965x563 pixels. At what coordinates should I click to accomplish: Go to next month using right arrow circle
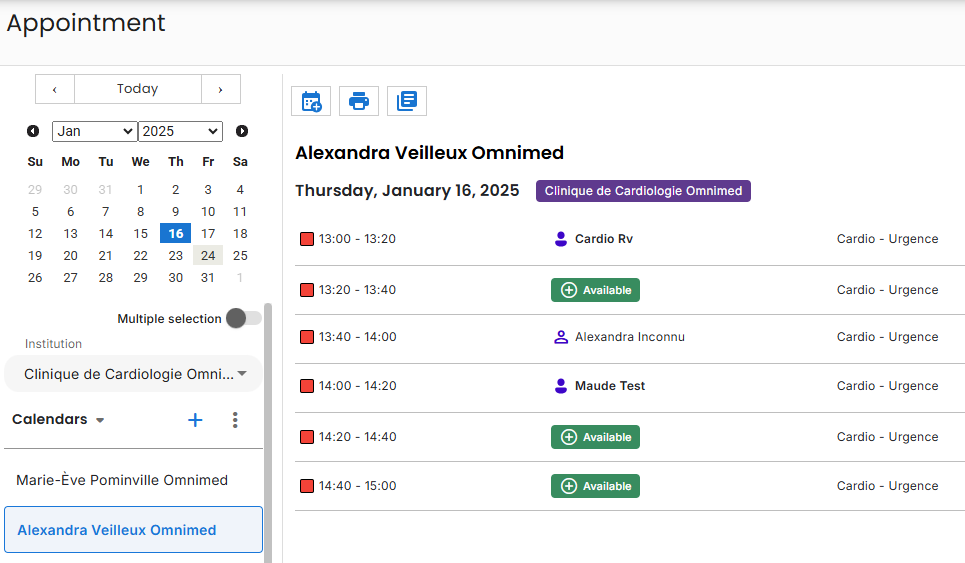coord(242,131)
